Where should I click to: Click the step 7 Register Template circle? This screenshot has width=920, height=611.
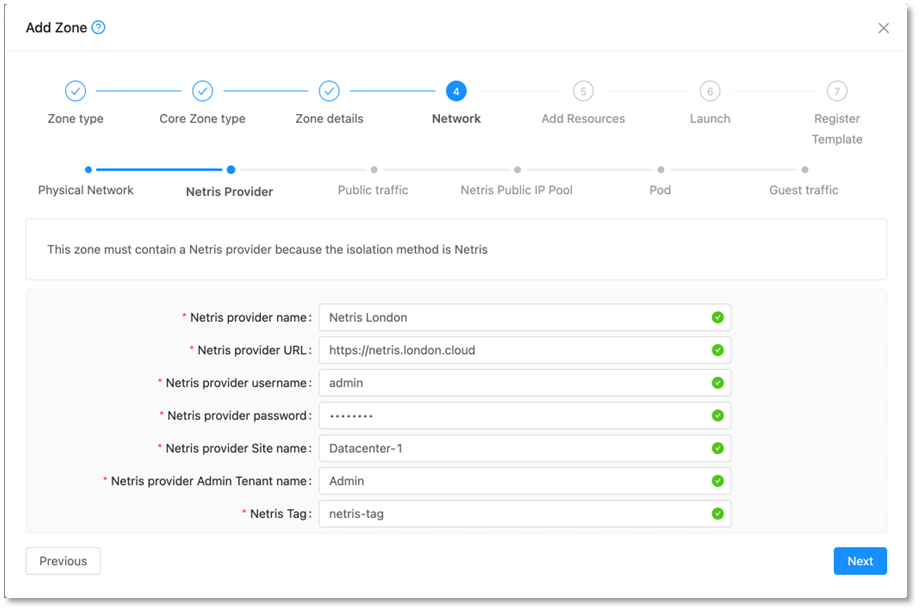point(837,91)
